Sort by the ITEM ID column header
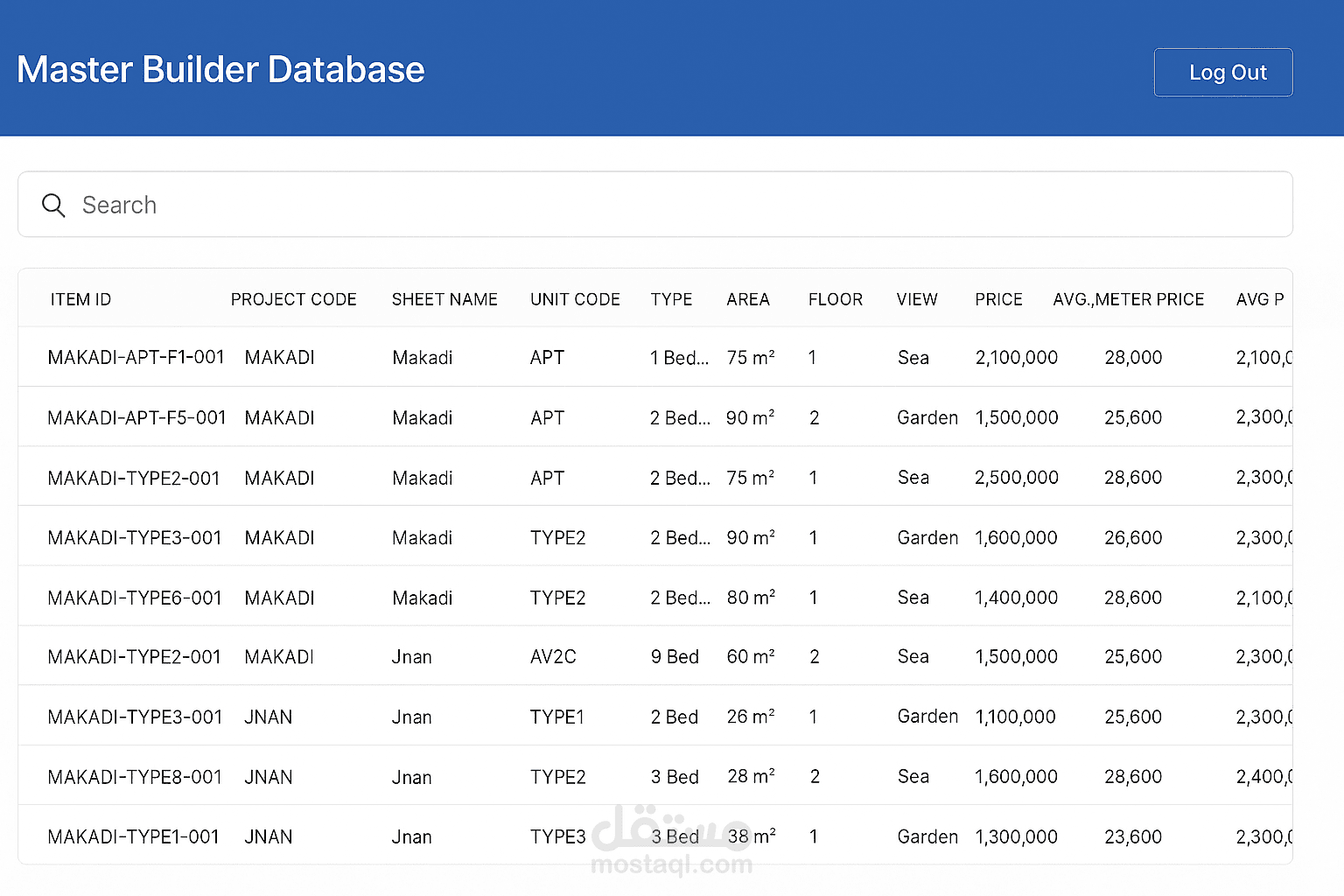 tap(80, 298)
